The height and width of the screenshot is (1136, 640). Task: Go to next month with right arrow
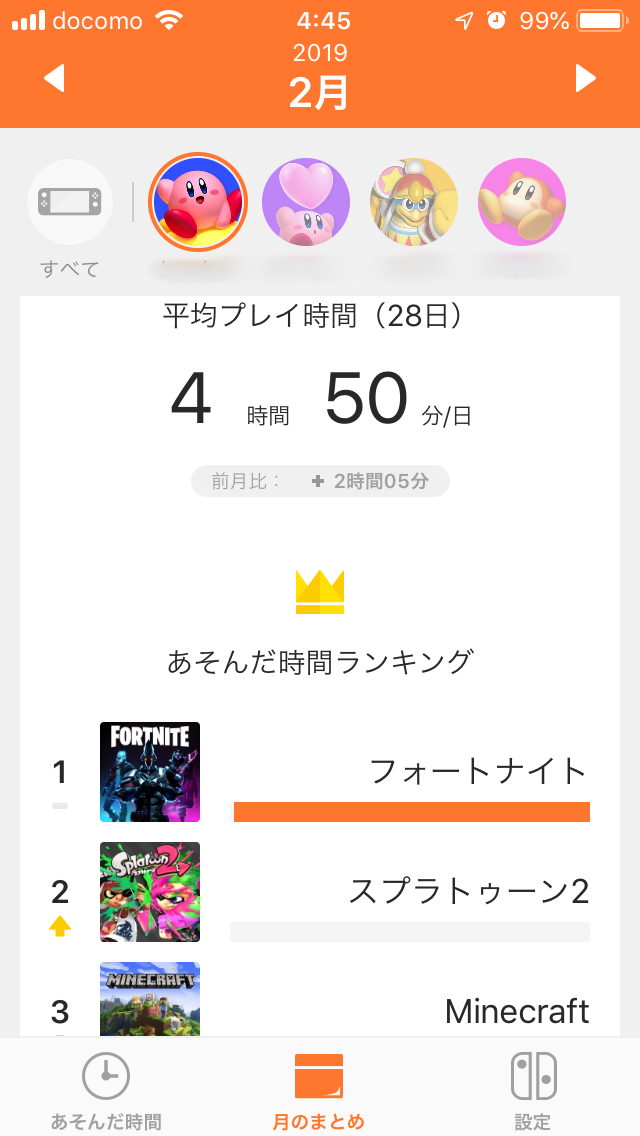(x=586, y=78)
